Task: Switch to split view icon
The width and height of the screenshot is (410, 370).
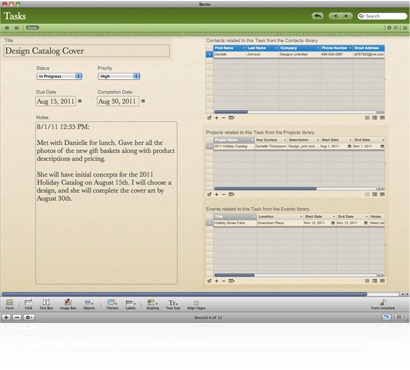Action: 17,28
